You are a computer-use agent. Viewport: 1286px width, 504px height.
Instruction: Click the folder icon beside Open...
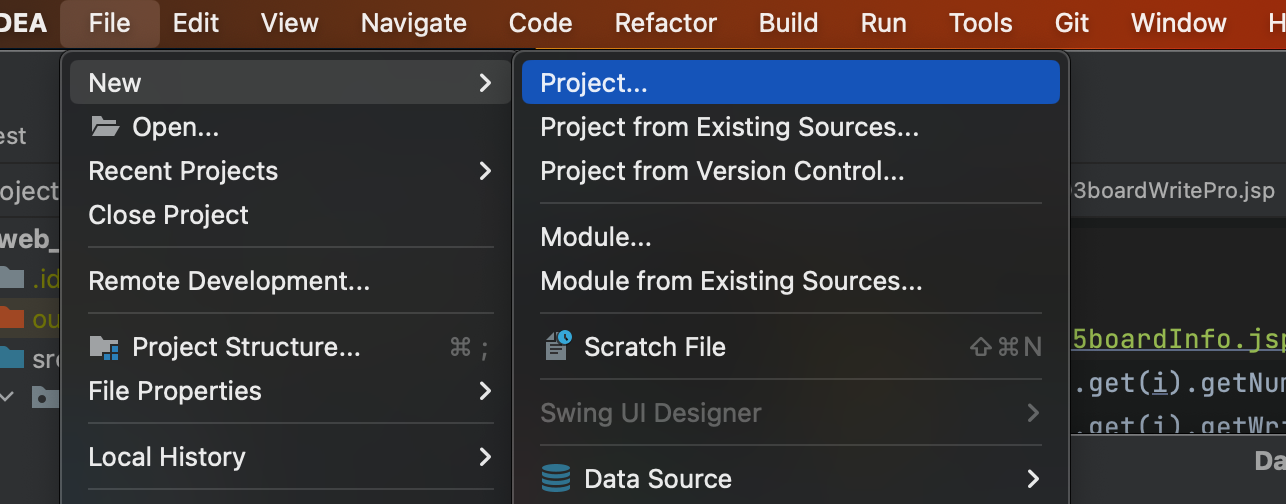104,127
